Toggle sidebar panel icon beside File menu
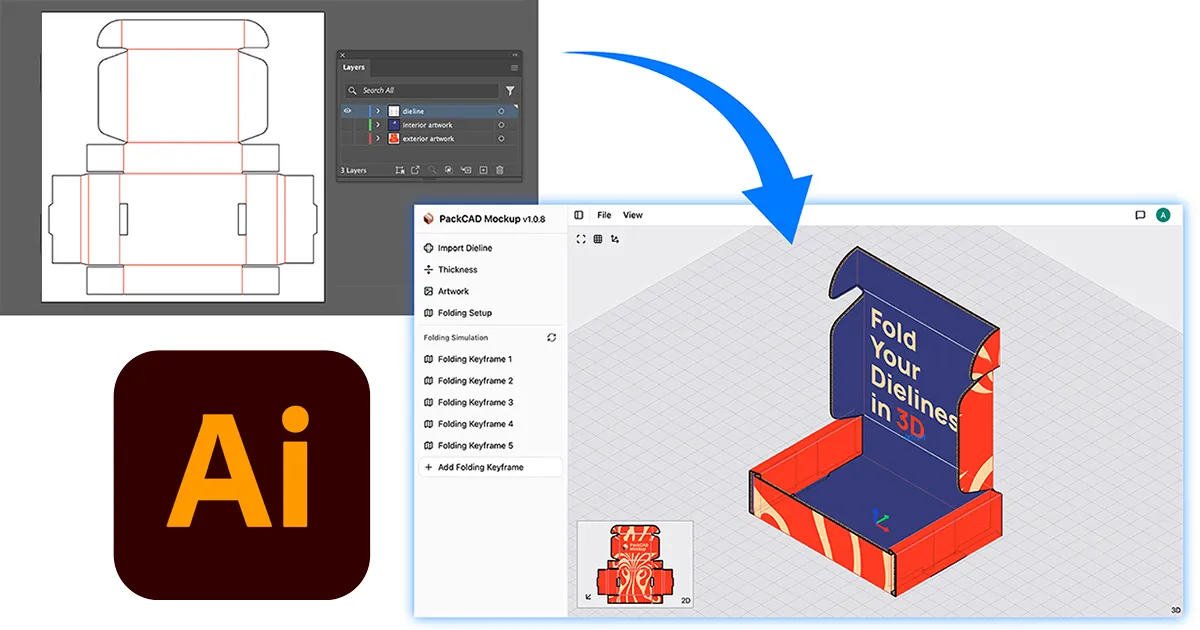 [x=578, y=215]
